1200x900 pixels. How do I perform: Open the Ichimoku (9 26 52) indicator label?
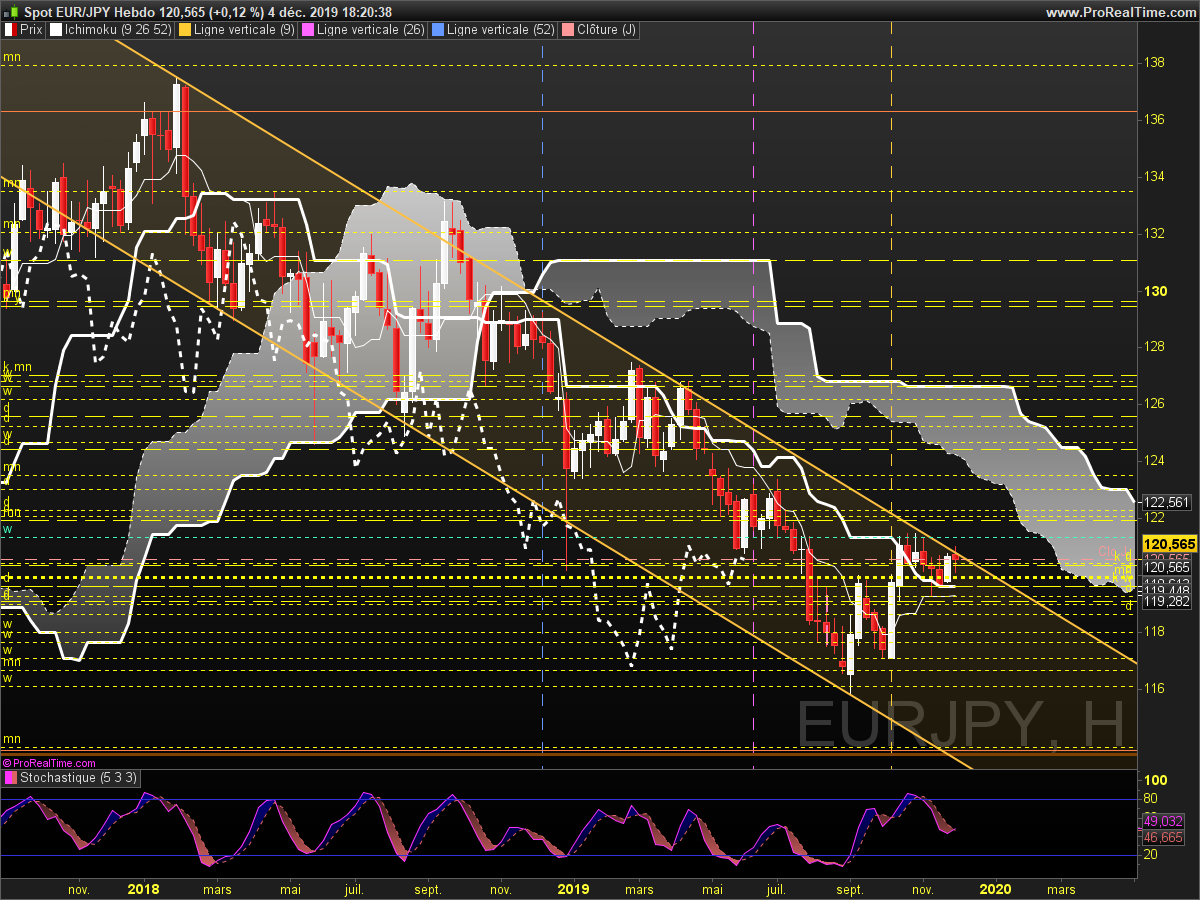point(118,30)
